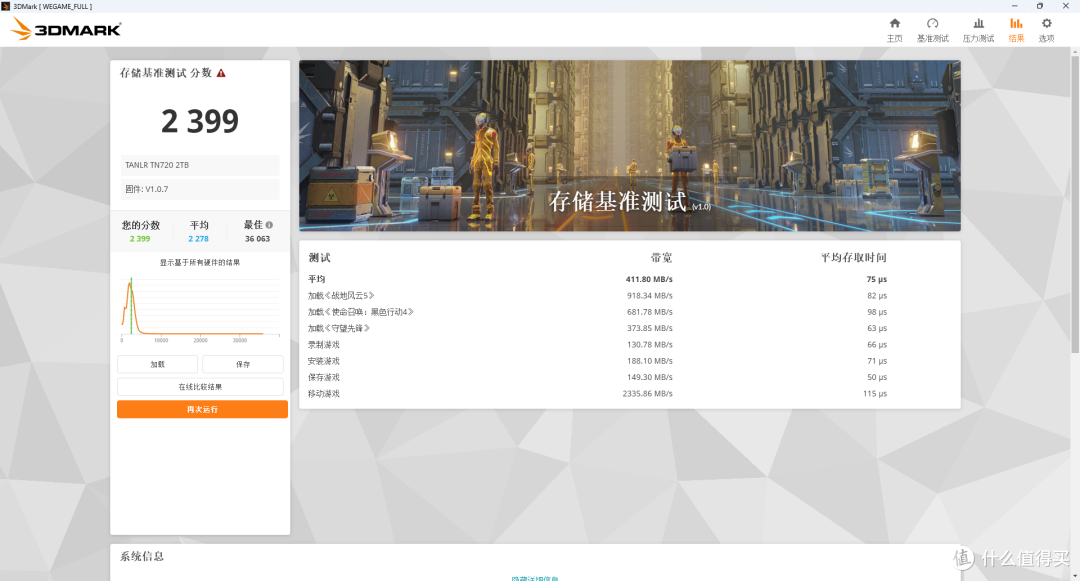The width and height of the screenshot is (1080, 581).
Task: Select the 加载《战地风云5》 row
Action: point(630,295)
